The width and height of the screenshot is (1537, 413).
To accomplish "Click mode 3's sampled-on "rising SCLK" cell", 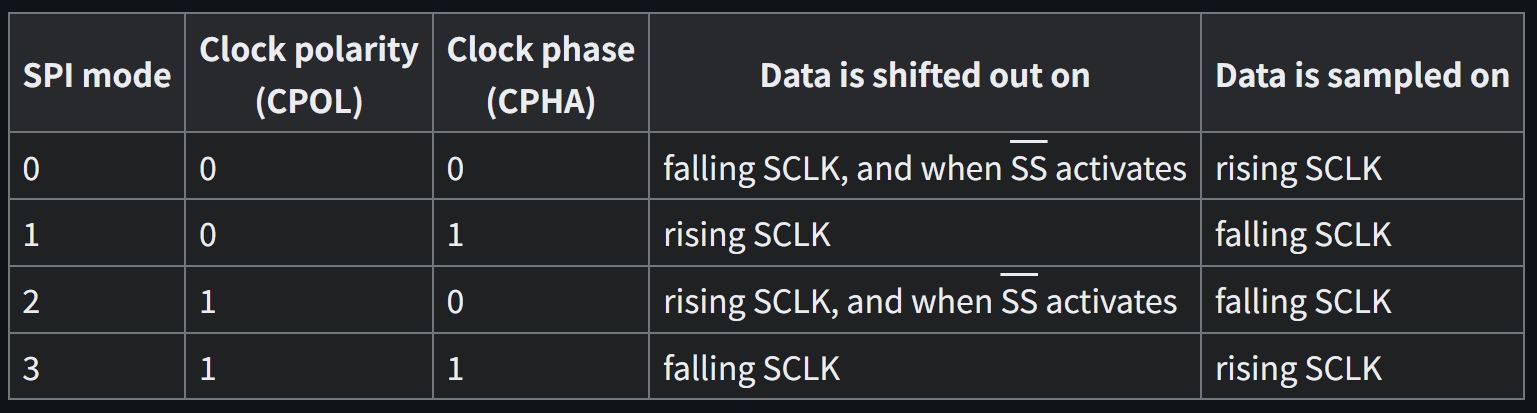I will (x=1298, y=367).
